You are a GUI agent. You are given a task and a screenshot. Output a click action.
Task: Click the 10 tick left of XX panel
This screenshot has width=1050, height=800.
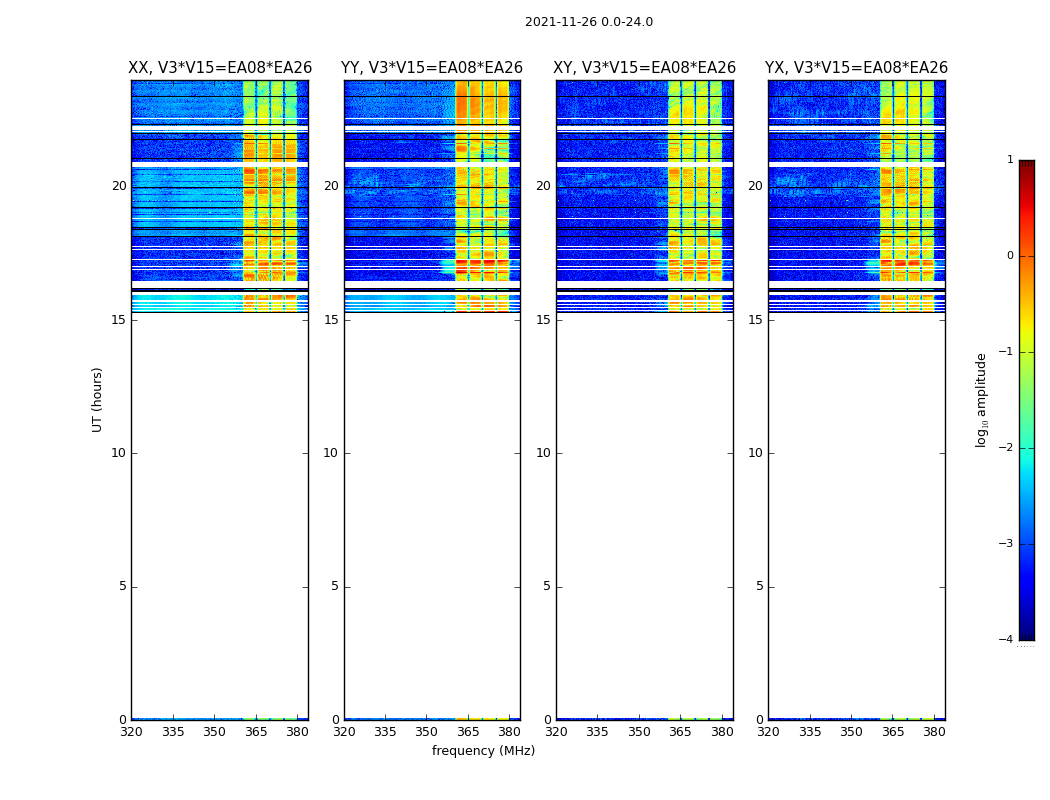(x=118, y=453)
